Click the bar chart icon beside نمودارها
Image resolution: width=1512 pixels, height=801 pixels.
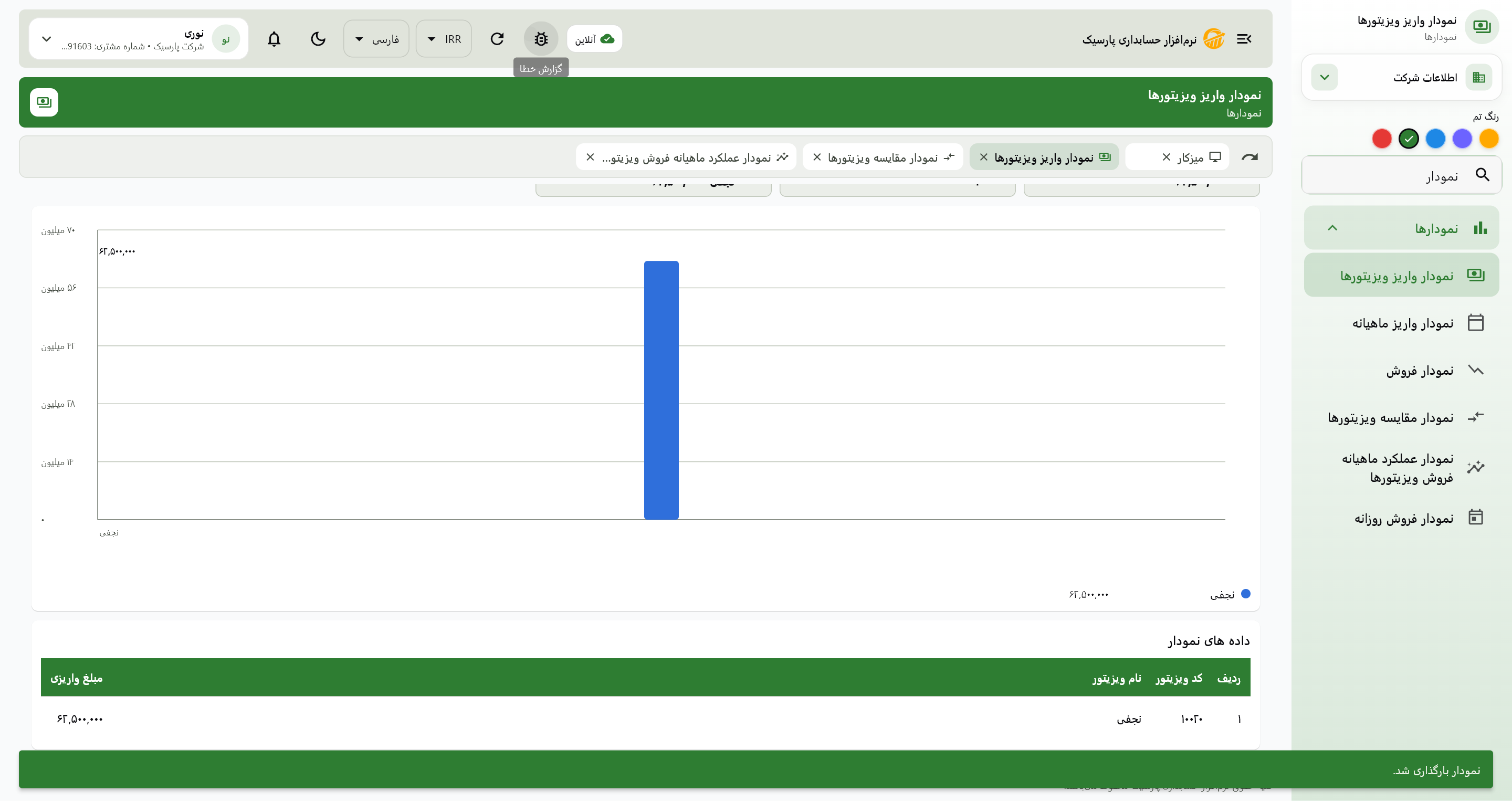coord(1480,228)
